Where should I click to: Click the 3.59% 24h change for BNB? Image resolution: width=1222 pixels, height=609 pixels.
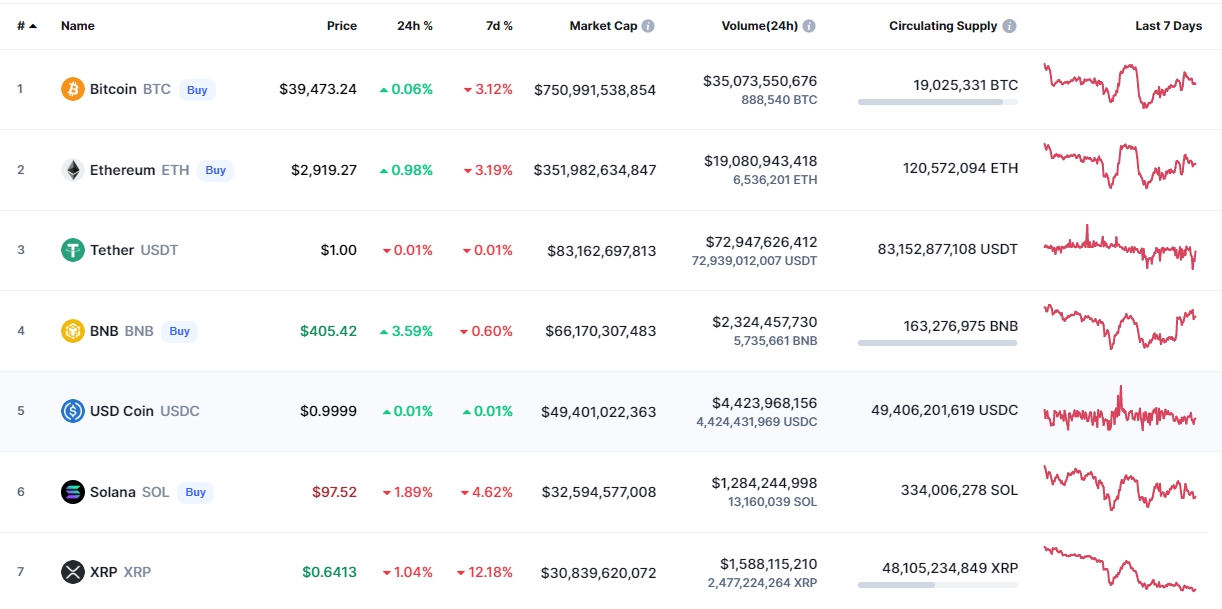[x=406, y=331]
